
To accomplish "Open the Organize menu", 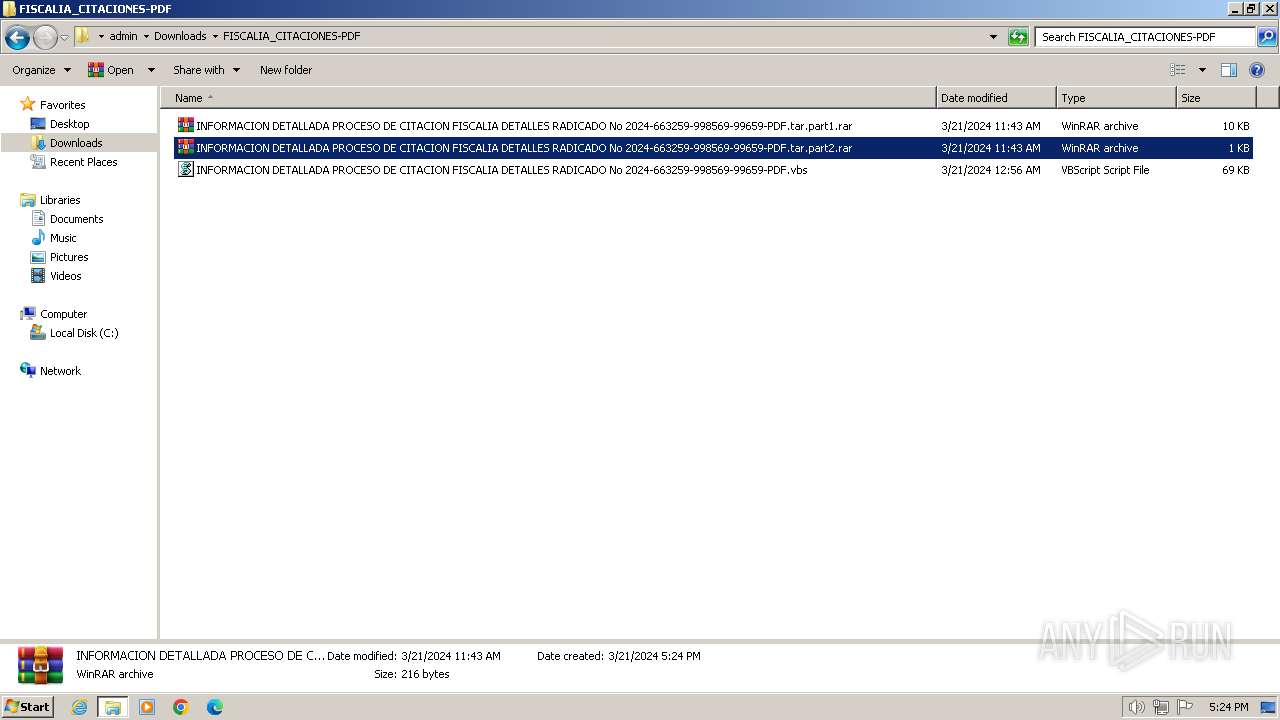I will [41, 70].
